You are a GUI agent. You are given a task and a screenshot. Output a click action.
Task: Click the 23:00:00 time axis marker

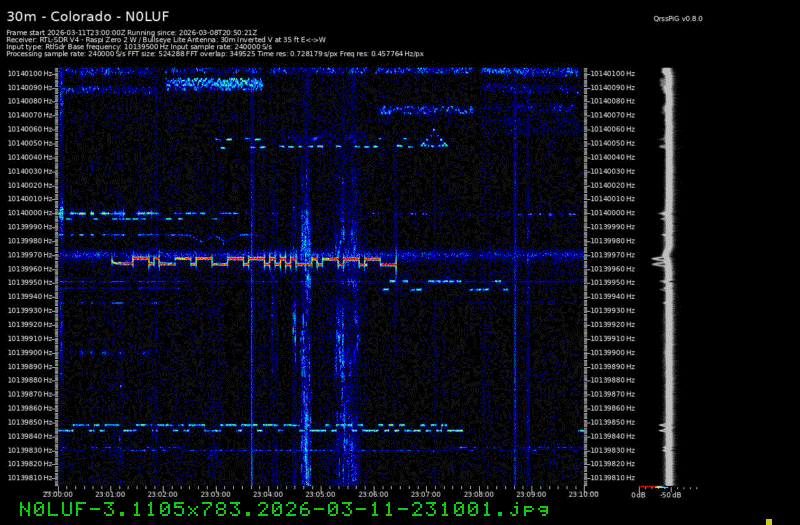(58, 493)
